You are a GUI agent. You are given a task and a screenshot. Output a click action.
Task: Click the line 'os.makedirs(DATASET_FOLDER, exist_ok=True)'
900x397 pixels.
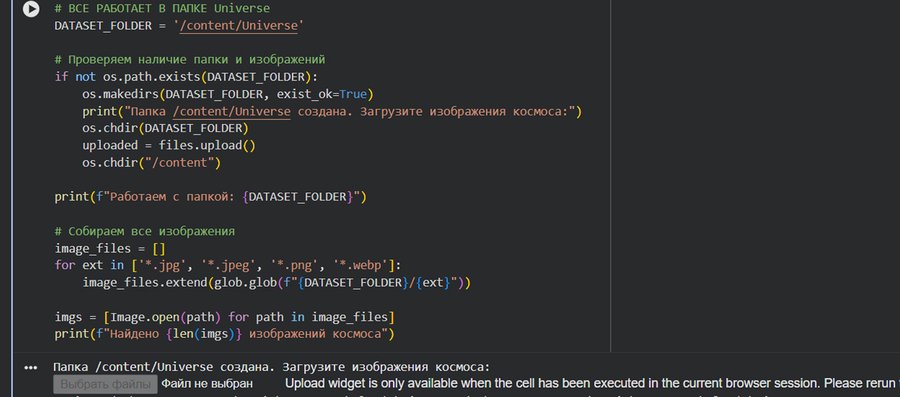(228, 94)
